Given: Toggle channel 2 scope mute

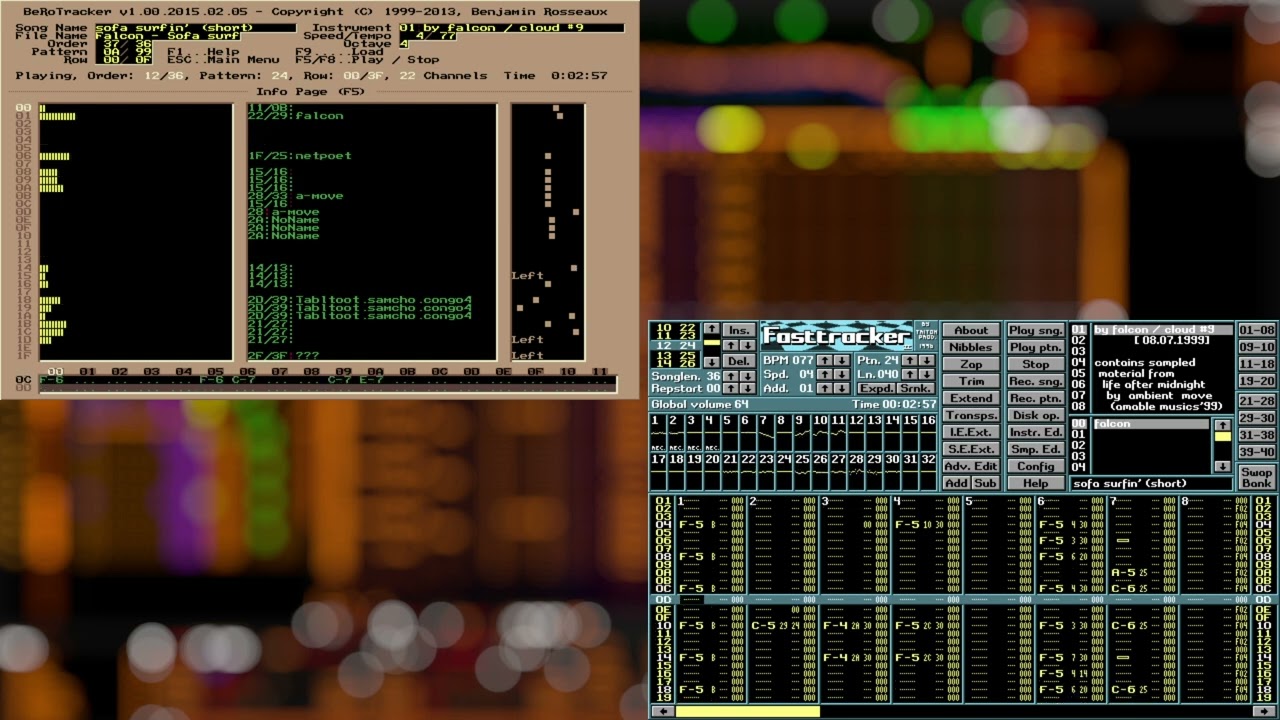Looking at the screenshot, I should pos(676,433).
